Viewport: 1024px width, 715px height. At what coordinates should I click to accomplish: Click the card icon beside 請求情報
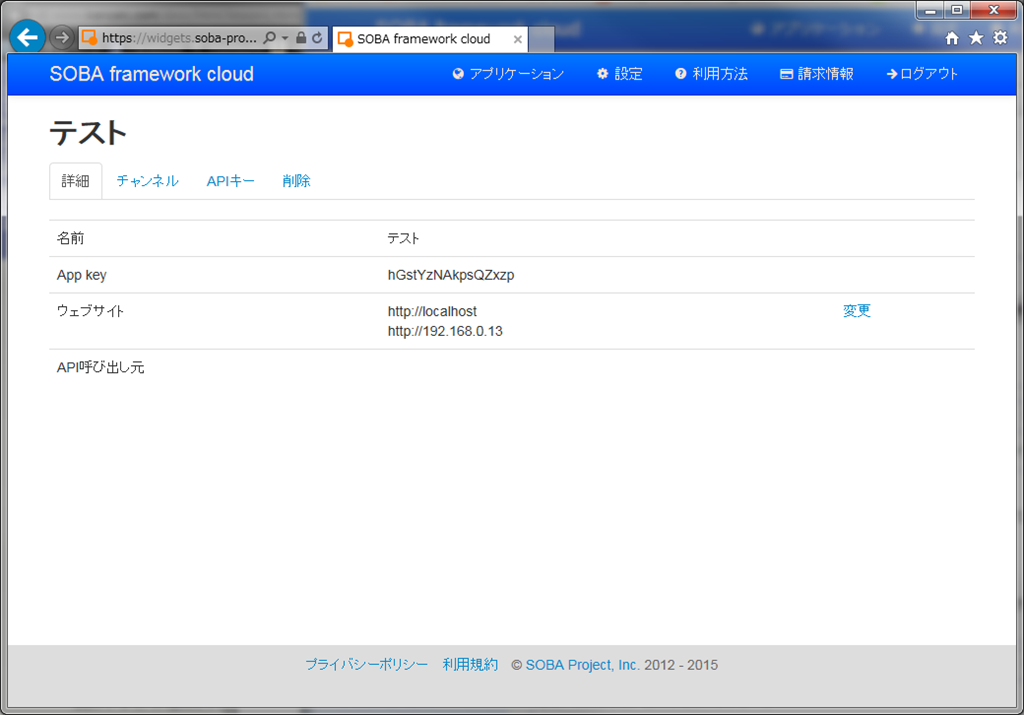786,74
